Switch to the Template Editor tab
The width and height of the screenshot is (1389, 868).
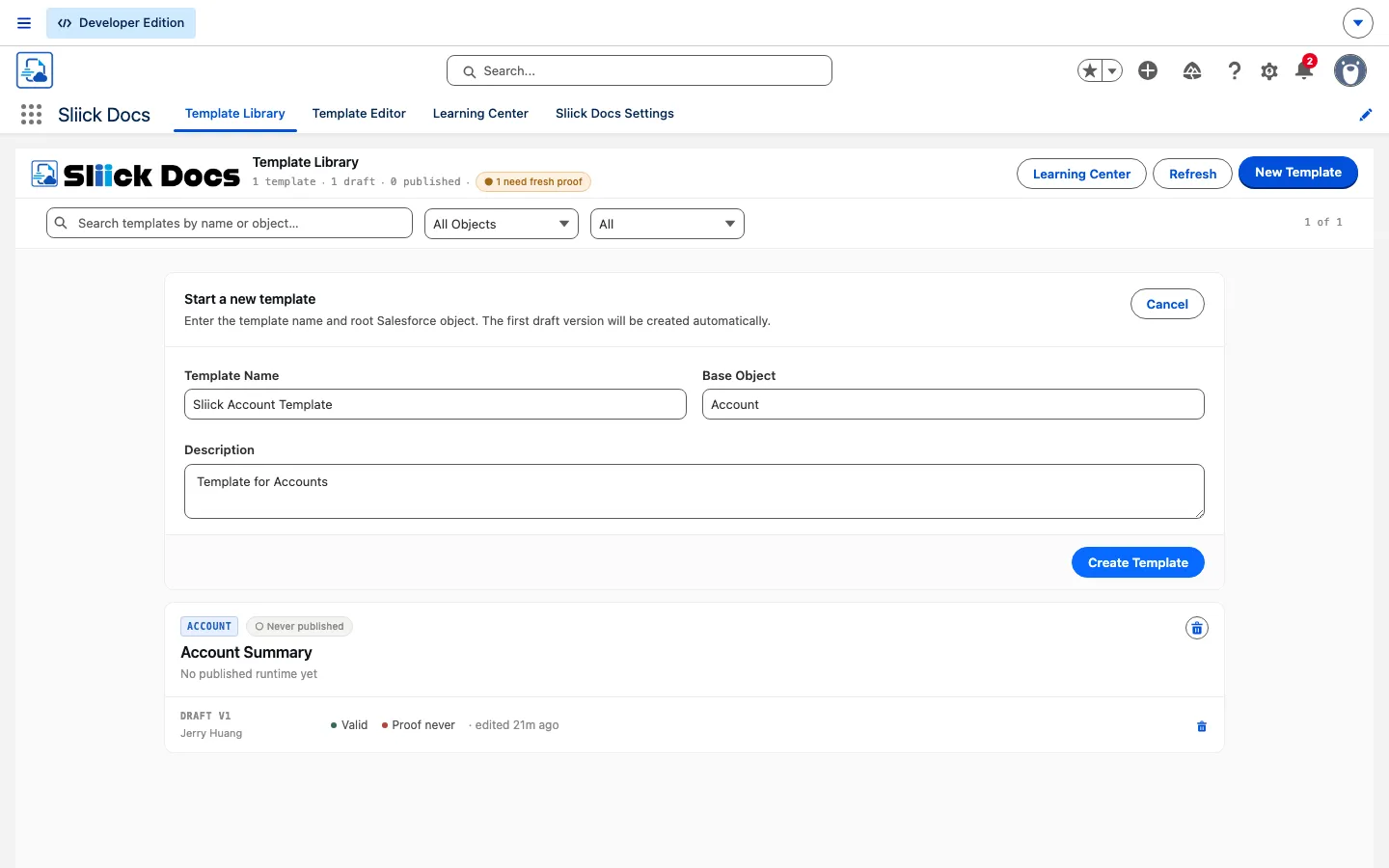(359, 114)
